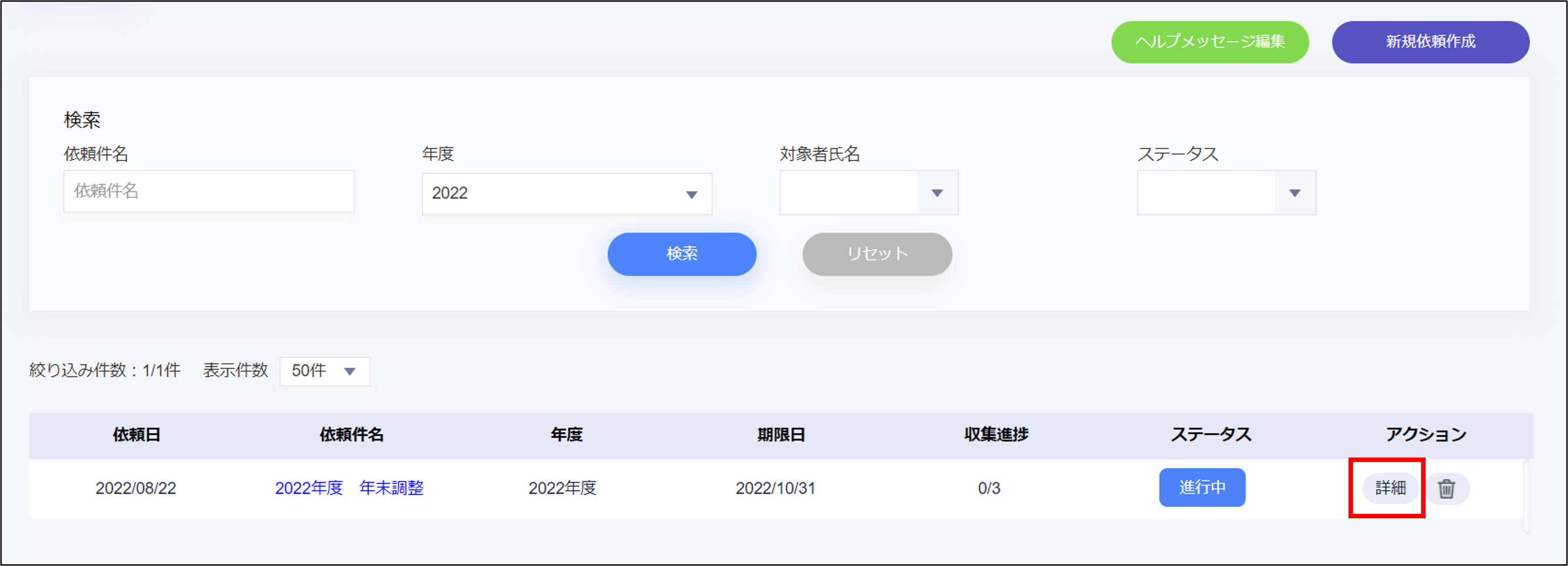Image resolution: width=1568 pixels, height=566 pixels.
Task: Click the ステータス table column header
Action: (1211, 435)
